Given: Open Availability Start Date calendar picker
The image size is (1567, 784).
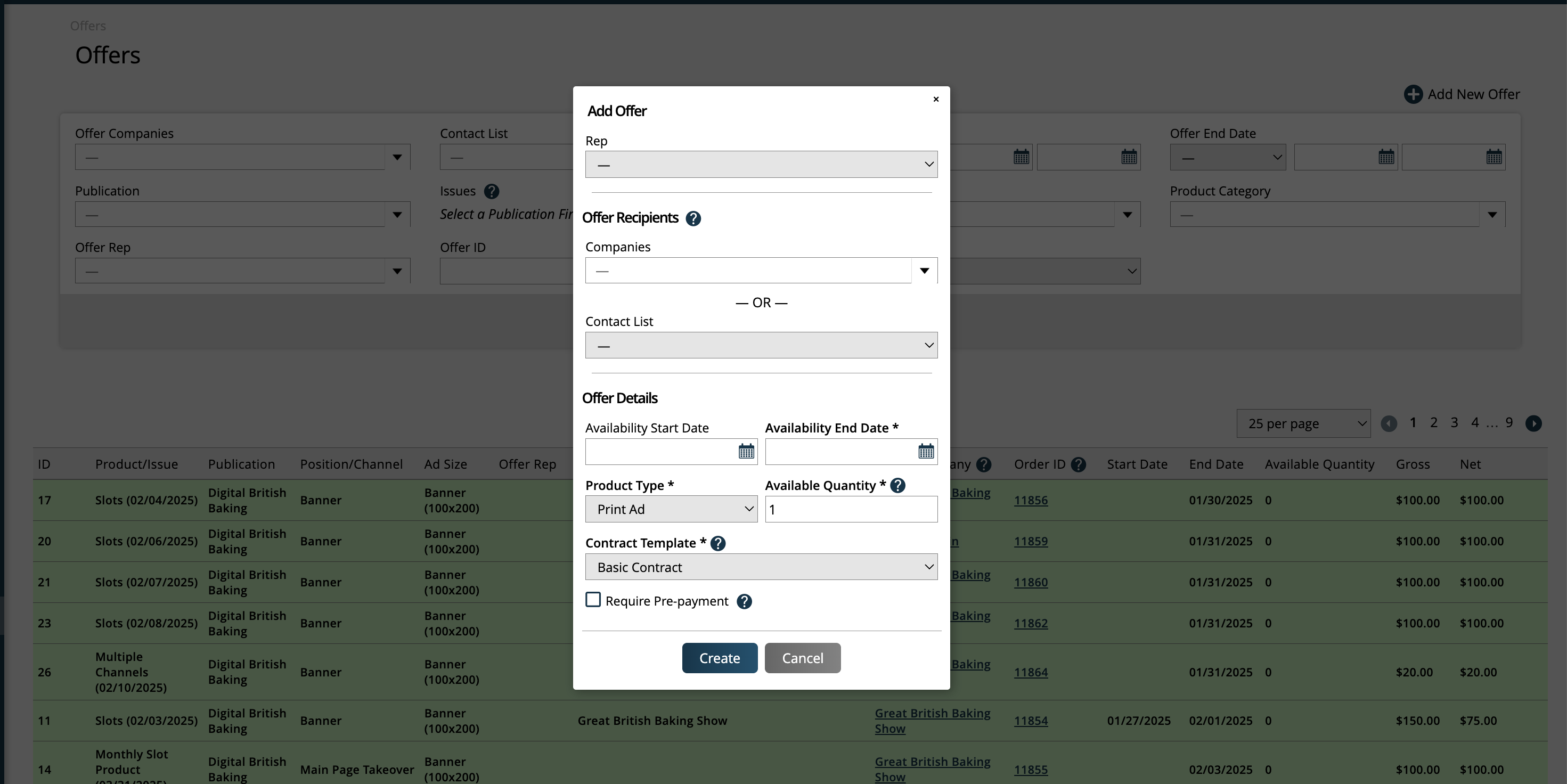Looking at the screenshot, I should click(x=746, y=451).
